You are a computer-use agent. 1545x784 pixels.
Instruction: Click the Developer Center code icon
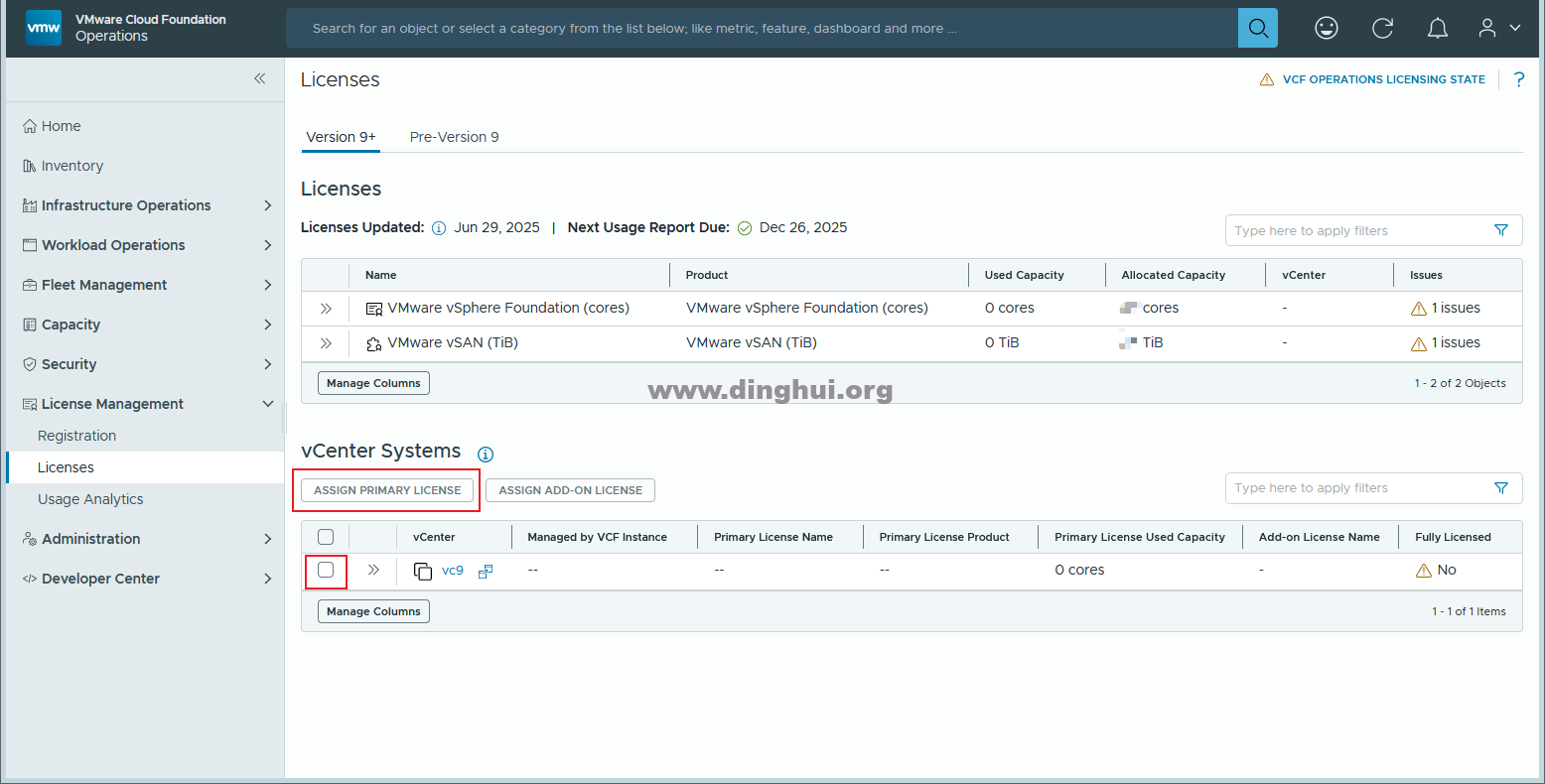coord(30,579)
